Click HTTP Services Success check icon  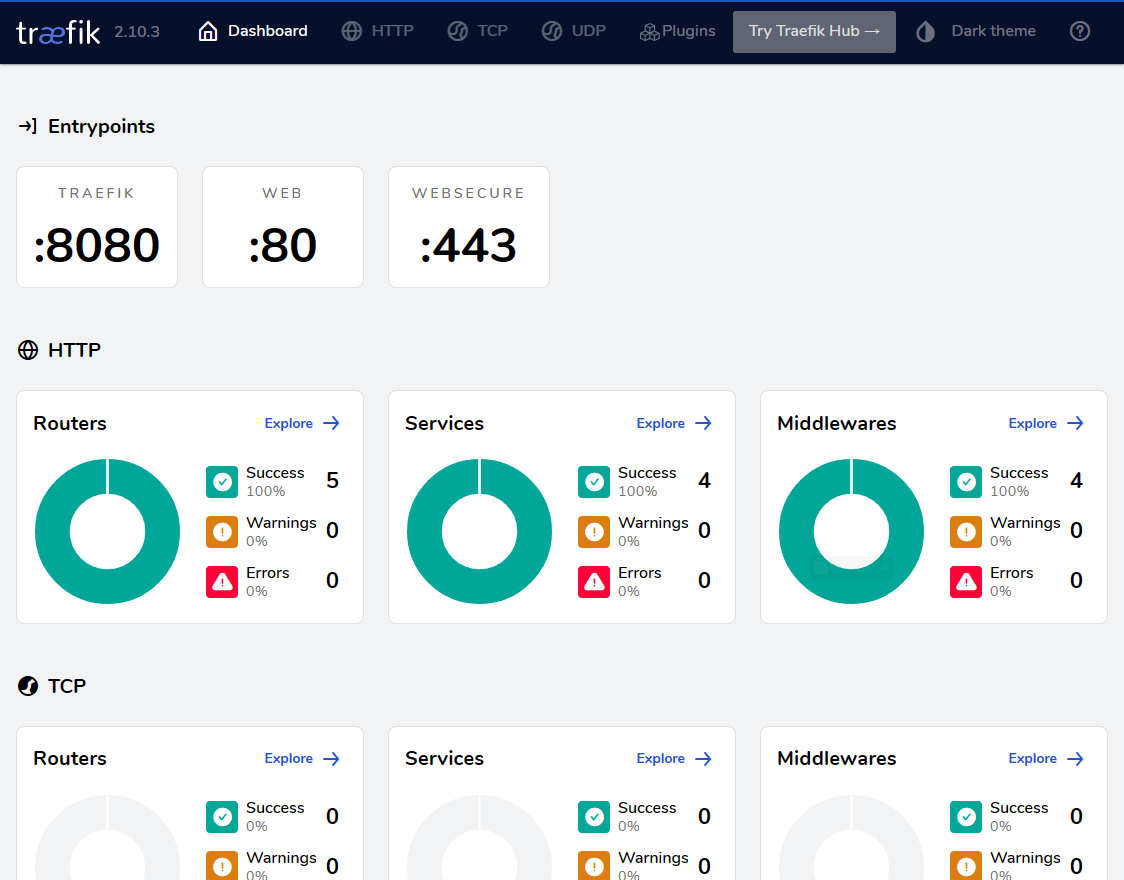coord(594,482)
